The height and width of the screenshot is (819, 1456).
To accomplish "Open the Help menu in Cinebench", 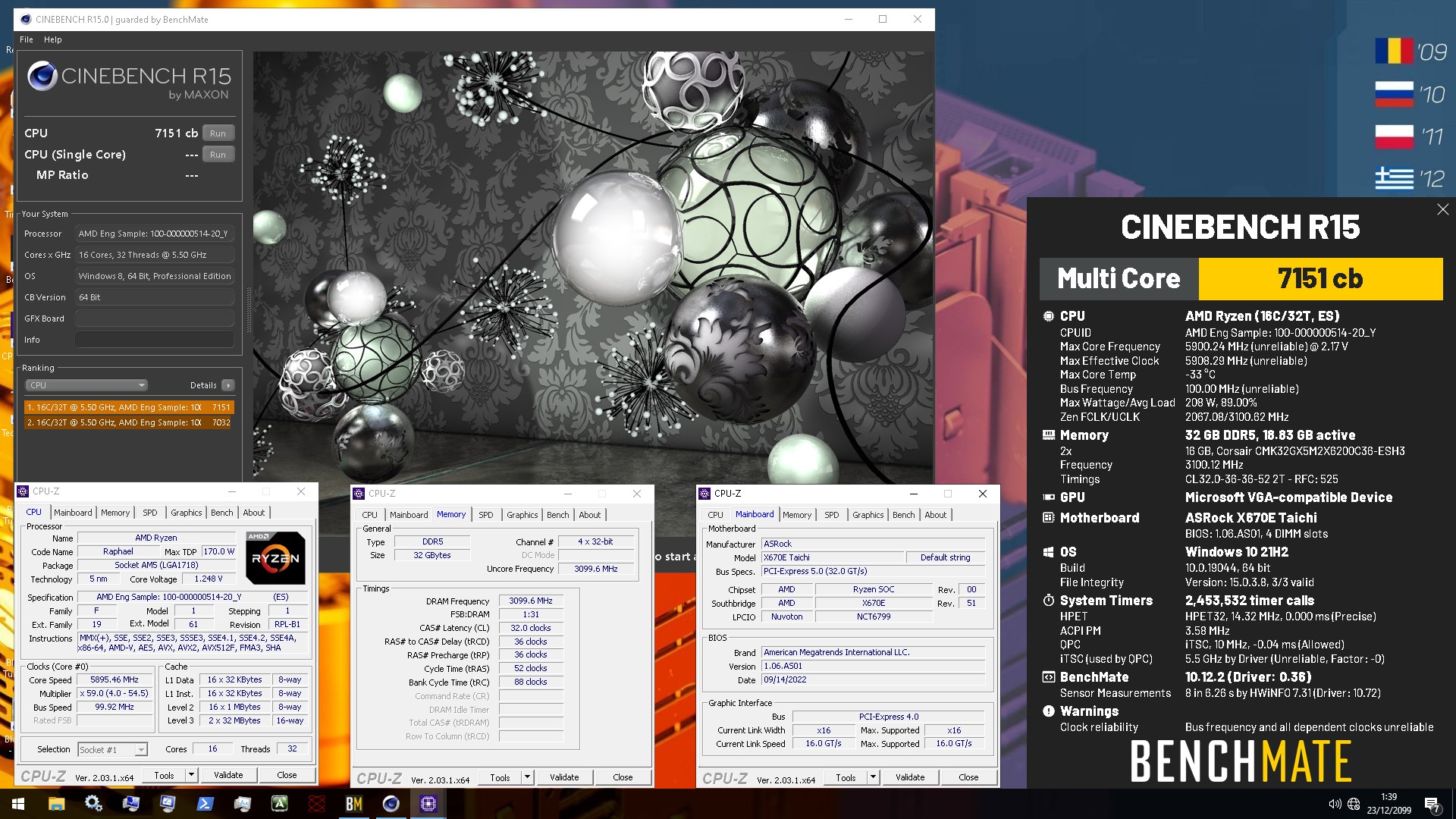I will coord(53,39).
